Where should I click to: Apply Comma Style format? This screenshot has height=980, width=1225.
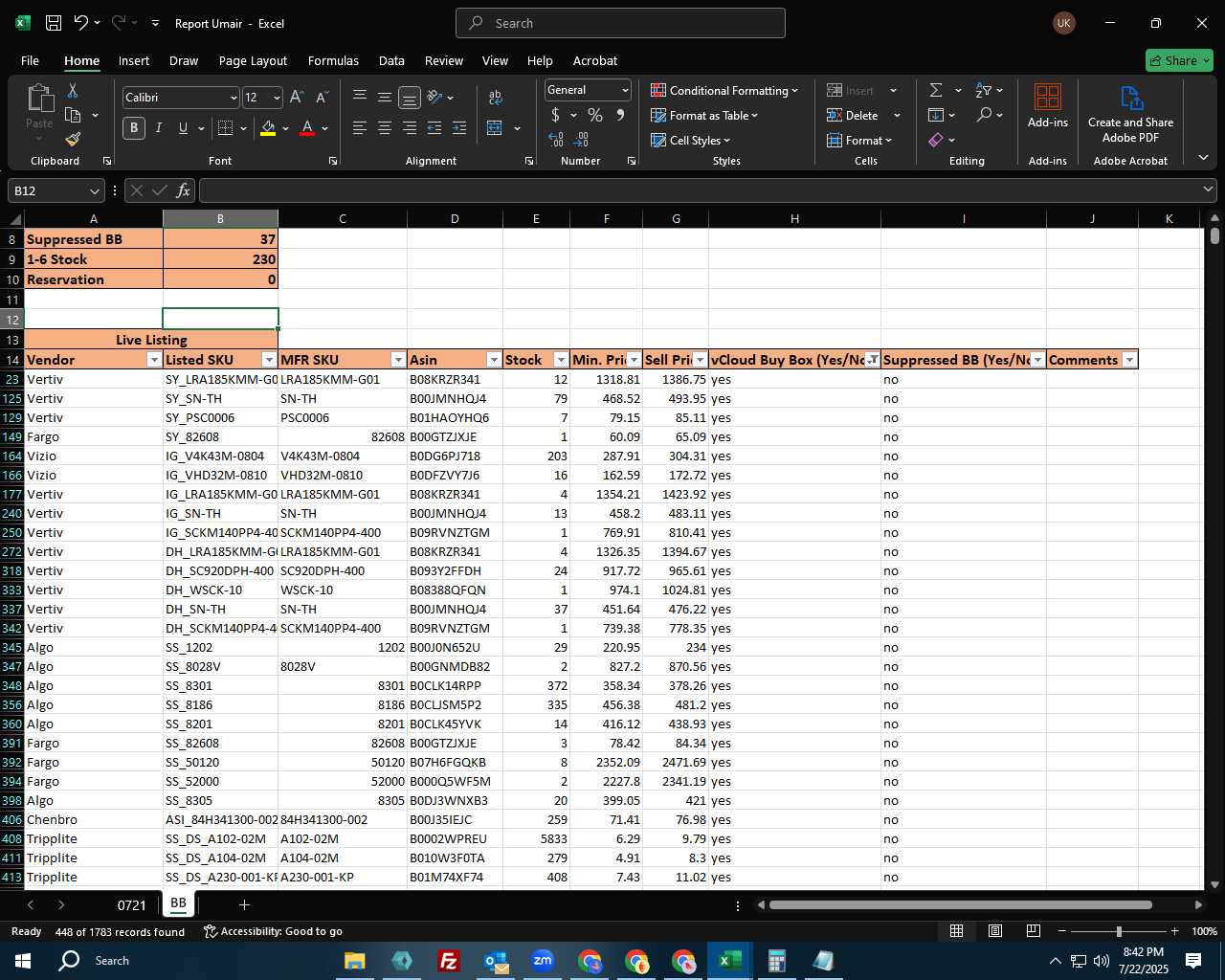[620, 116]
